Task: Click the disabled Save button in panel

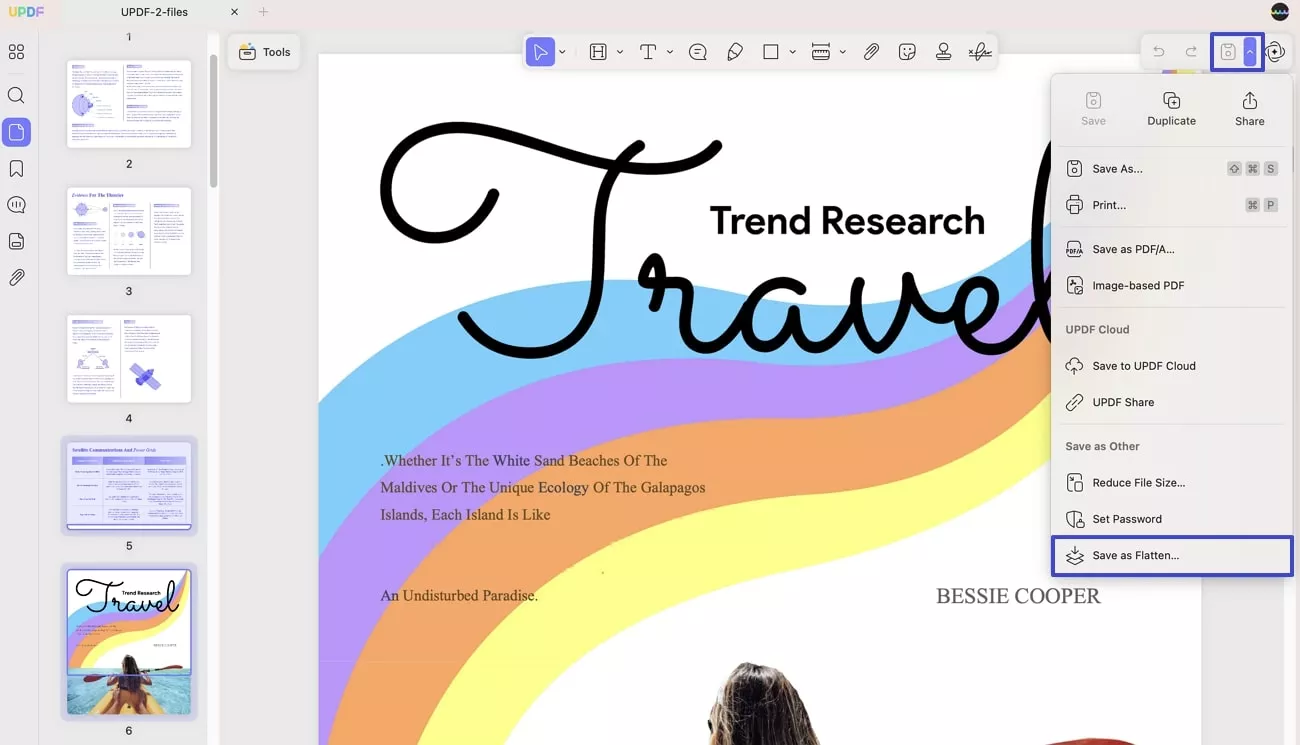Action: [1093, 109]
